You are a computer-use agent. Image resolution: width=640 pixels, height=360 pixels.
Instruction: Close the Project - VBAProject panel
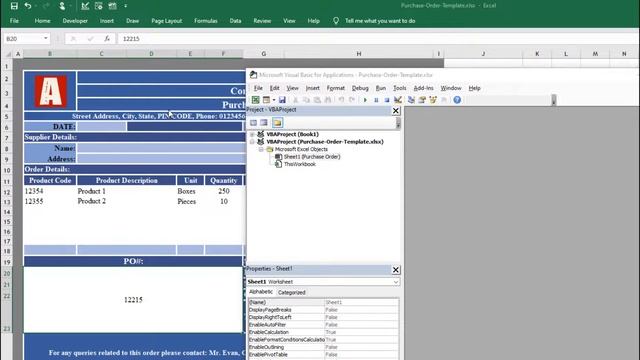(396, 111)
